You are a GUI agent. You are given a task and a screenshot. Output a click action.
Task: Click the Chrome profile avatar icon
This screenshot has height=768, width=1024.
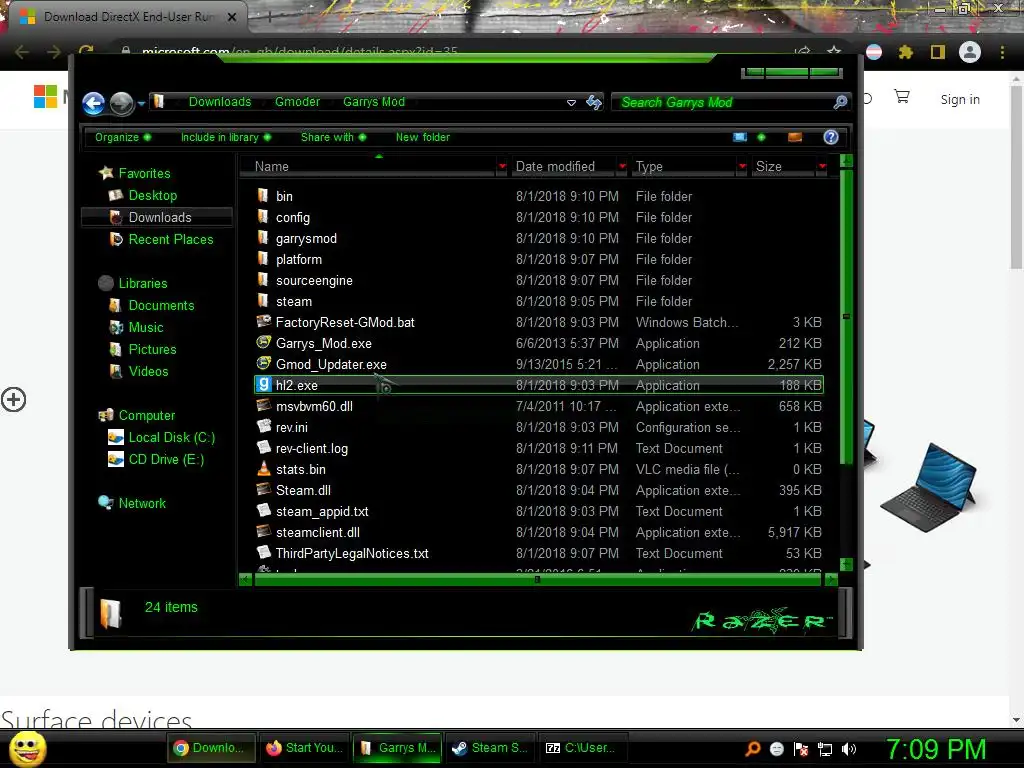point(970,52)
